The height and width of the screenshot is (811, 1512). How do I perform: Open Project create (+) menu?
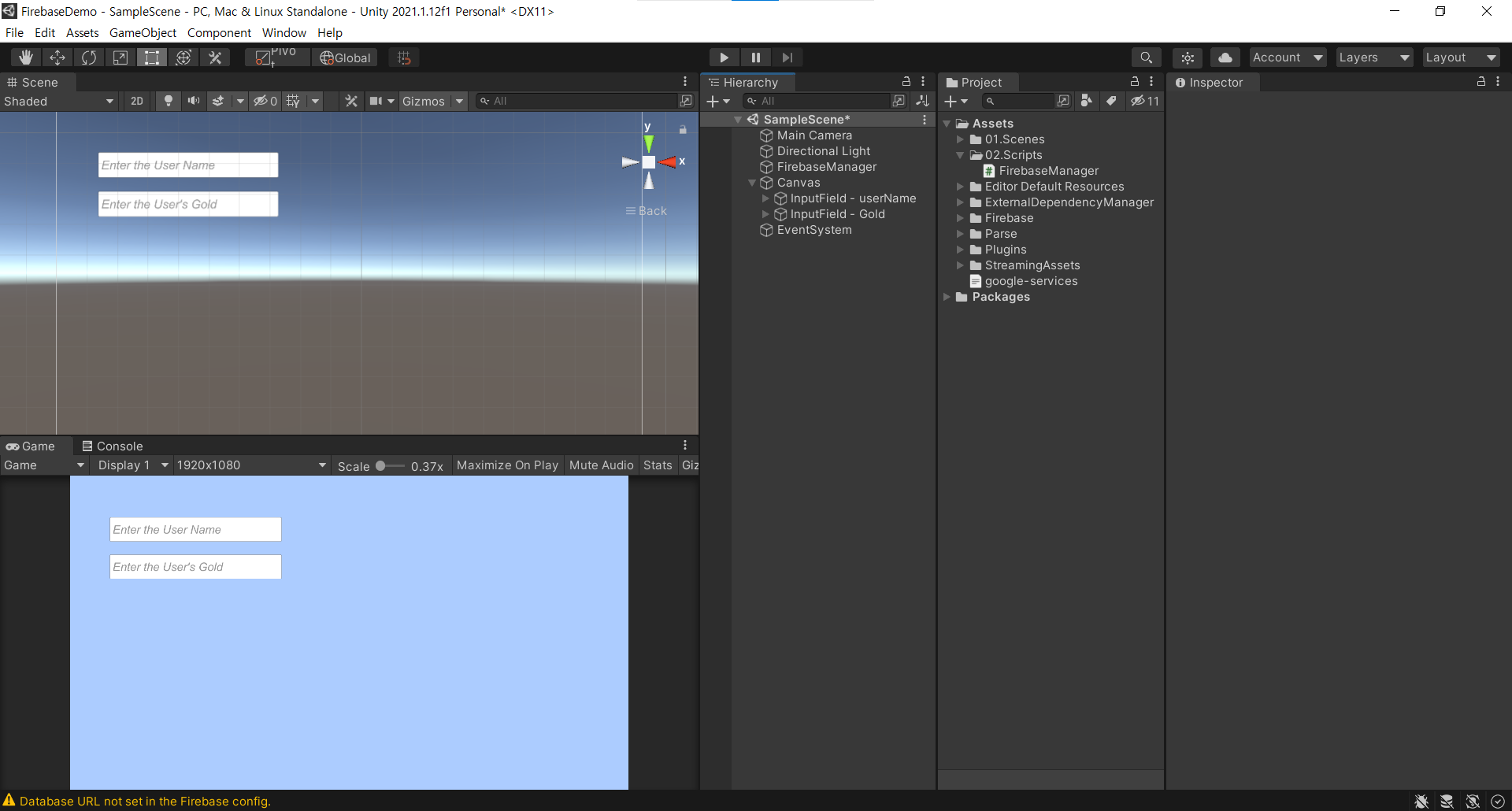(956, 102)
